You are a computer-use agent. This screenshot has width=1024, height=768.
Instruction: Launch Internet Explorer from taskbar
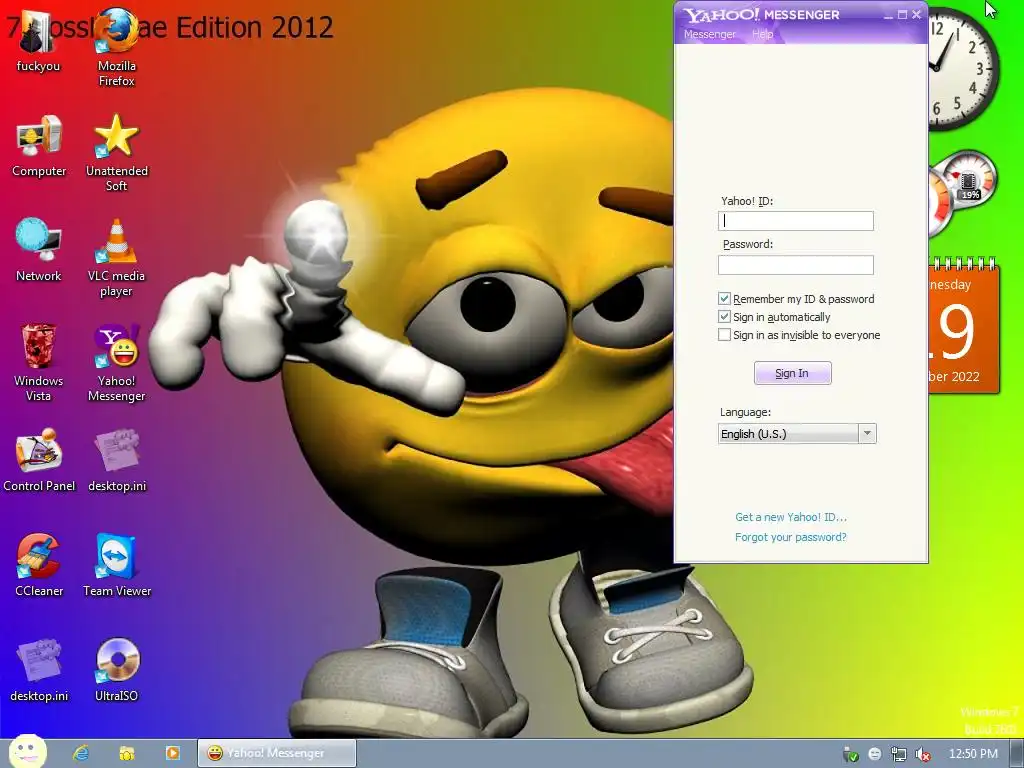pos(81,753)
